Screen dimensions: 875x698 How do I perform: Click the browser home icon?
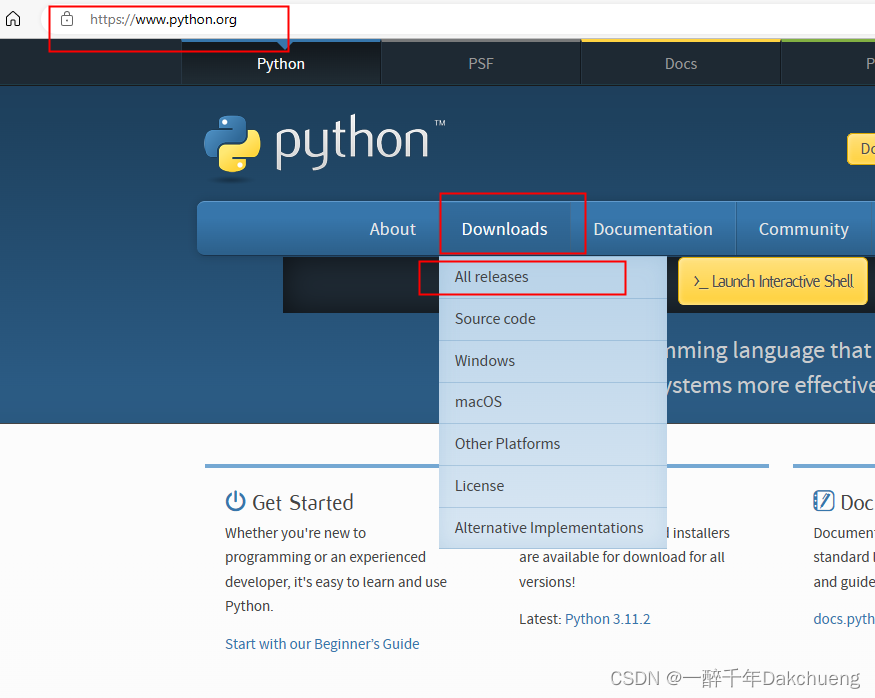(13, 19)
